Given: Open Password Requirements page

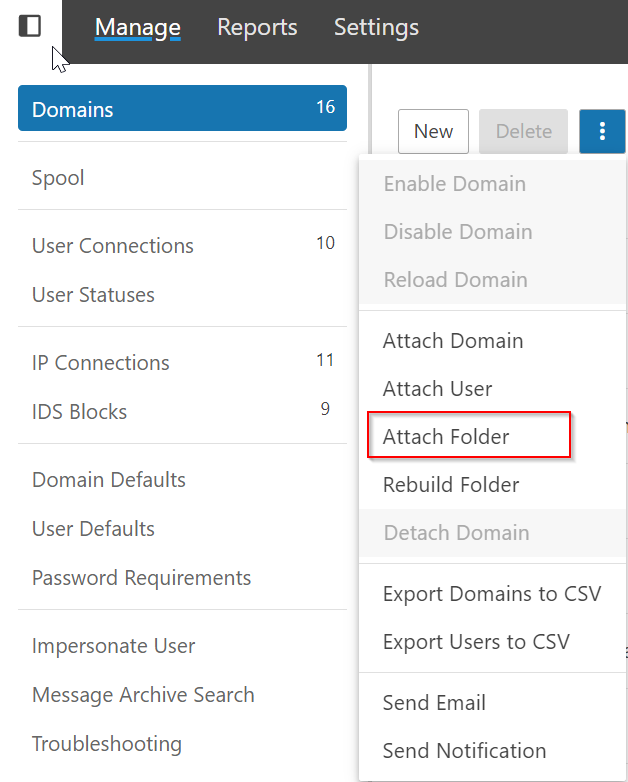Looking at the screenshot, I should coord(141,578).
